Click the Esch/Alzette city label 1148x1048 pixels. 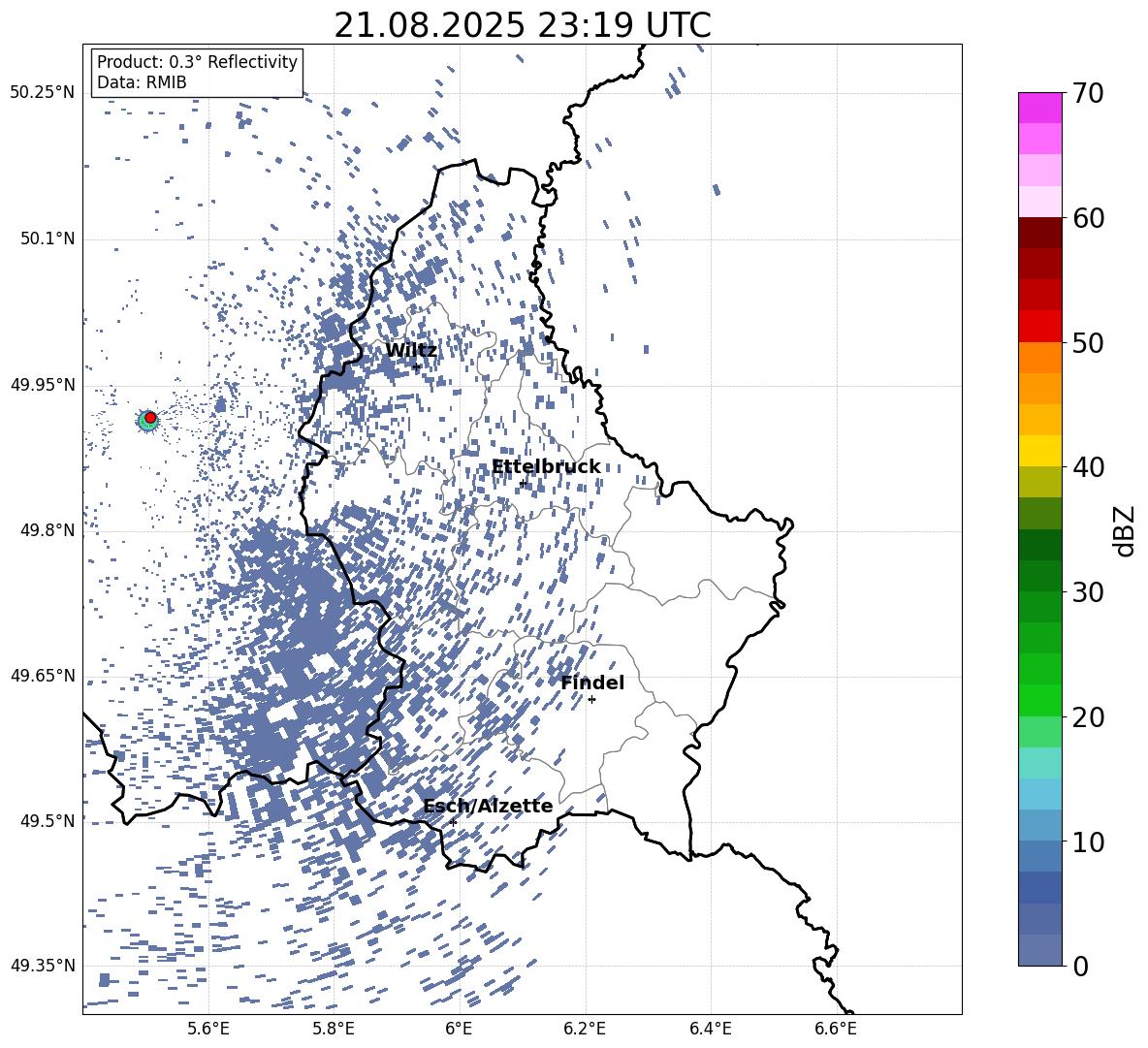(488, 807)
